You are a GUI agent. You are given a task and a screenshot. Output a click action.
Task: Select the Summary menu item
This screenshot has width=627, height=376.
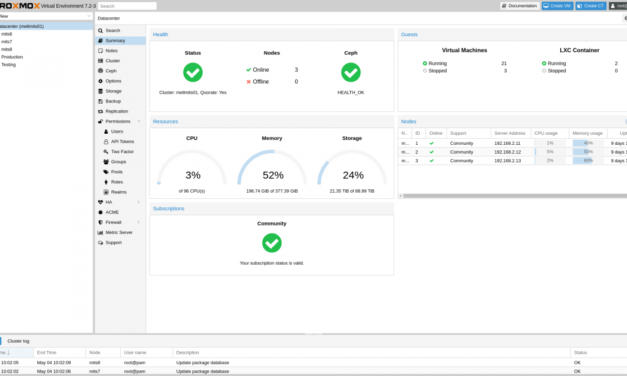pos(120,40)
